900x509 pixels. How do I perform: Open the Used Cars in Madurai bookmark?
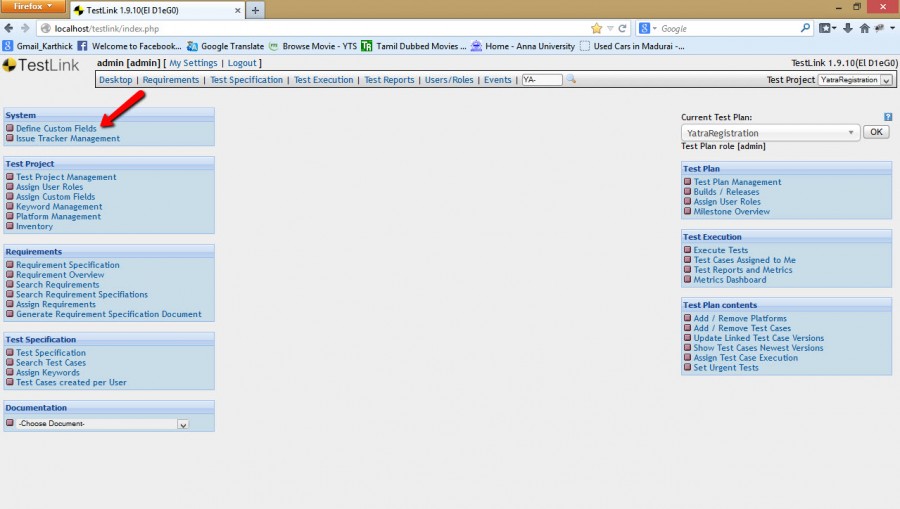pos(632,46)
